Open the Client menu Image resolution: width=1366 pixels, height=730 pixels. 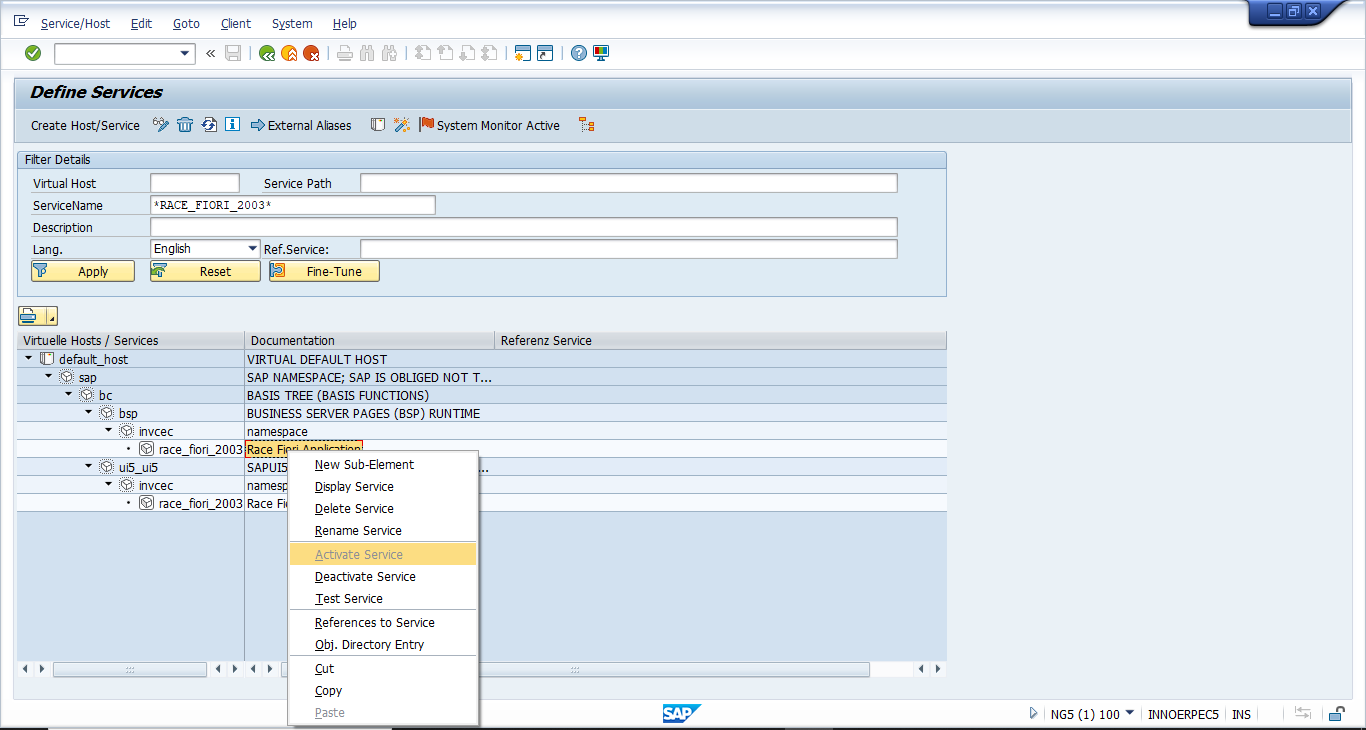[x=236, y=23]
